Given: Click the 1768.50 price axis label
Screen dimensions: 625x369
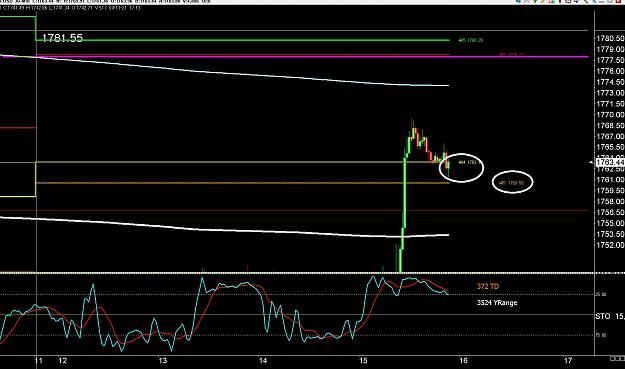Looking at the screenshot, I should [x=610, y=126].
